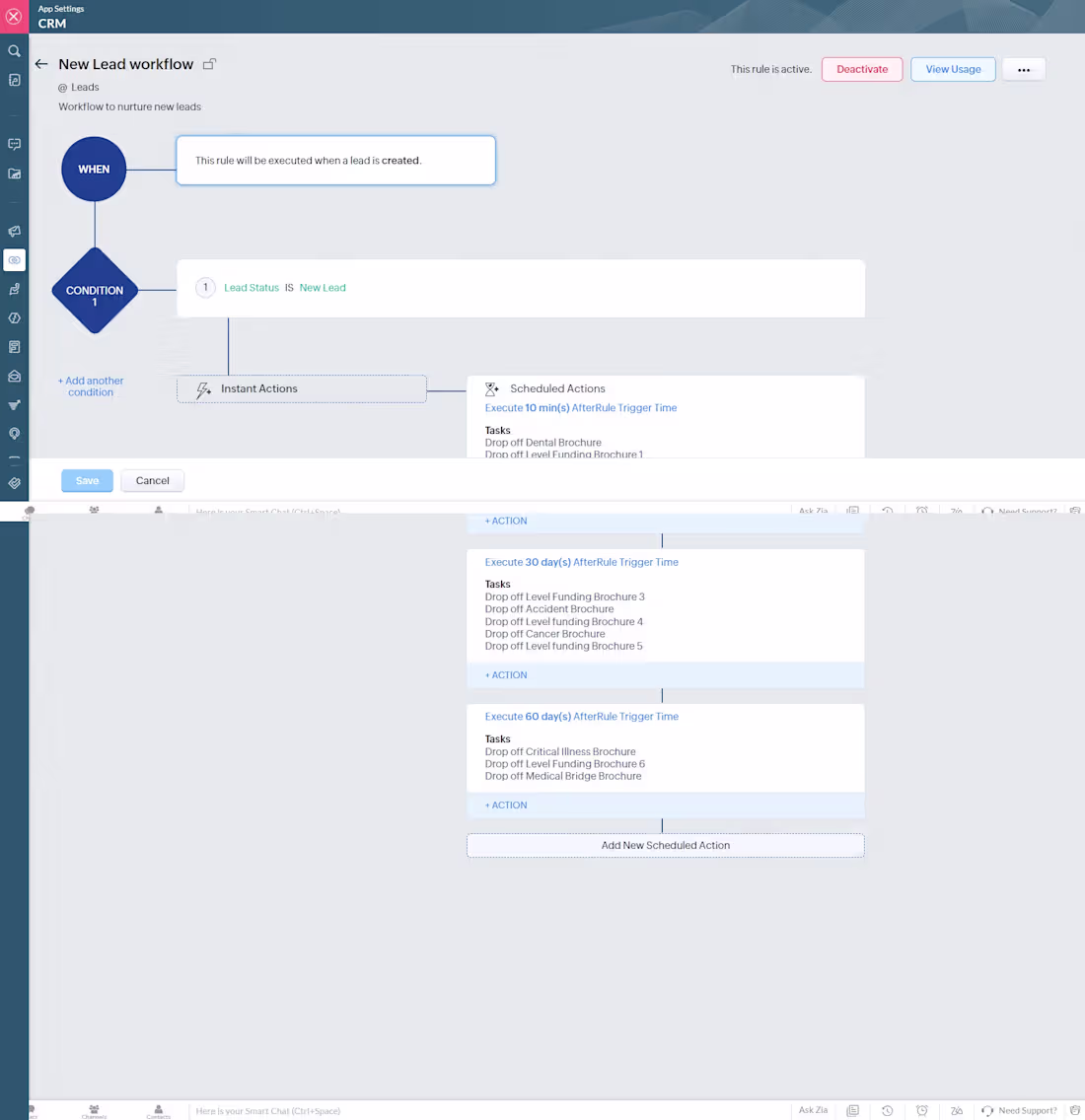Screen dimensions: 1085x1120
Task: Click the CONDITION 1 diamond node
Action: pos(95,291)
